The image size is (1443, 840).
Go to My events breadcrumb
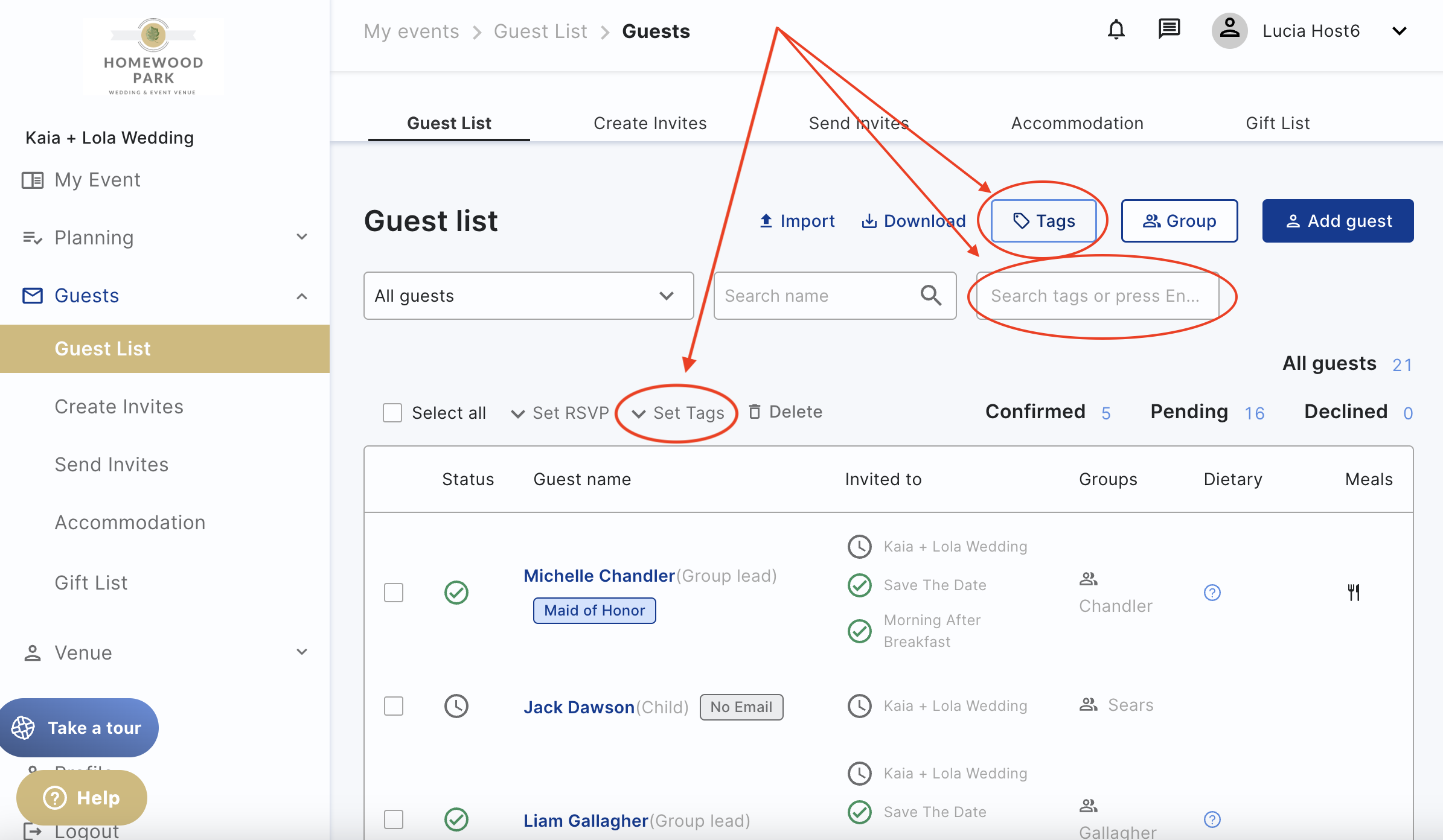(x=411, y=31)
